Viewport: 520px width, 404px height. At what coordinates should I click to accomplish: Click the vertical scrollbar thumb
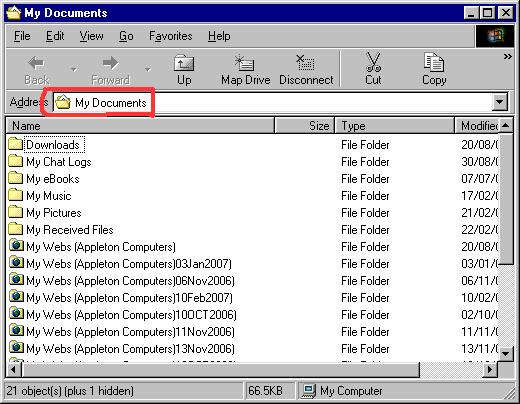click(506, 199)
